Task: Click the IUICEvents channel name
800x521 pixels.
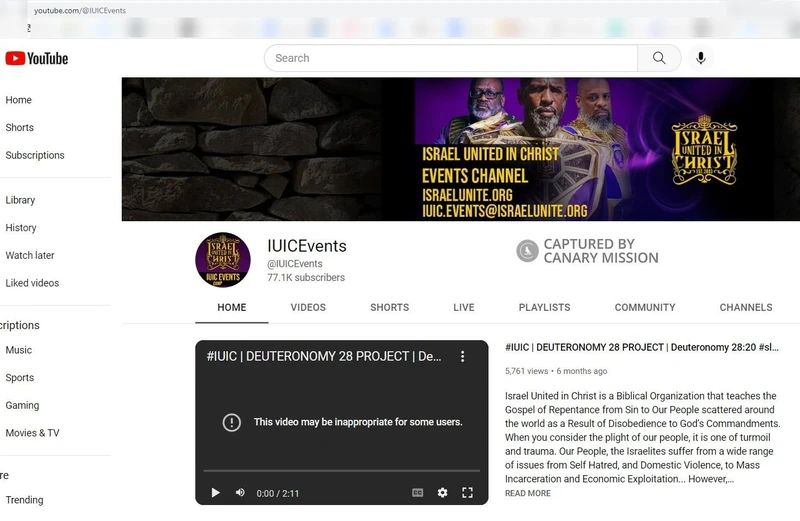Action: [x=307, y=246]
